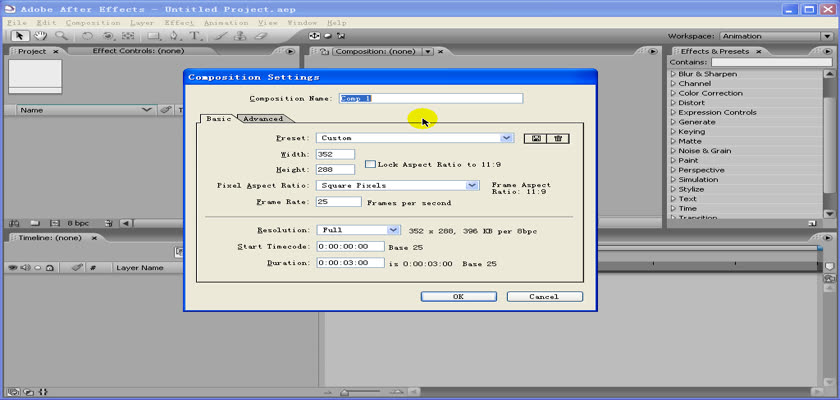Click New Composition icon in Project panel
This screenshot has width=840, height=400.
coord(54,223)
